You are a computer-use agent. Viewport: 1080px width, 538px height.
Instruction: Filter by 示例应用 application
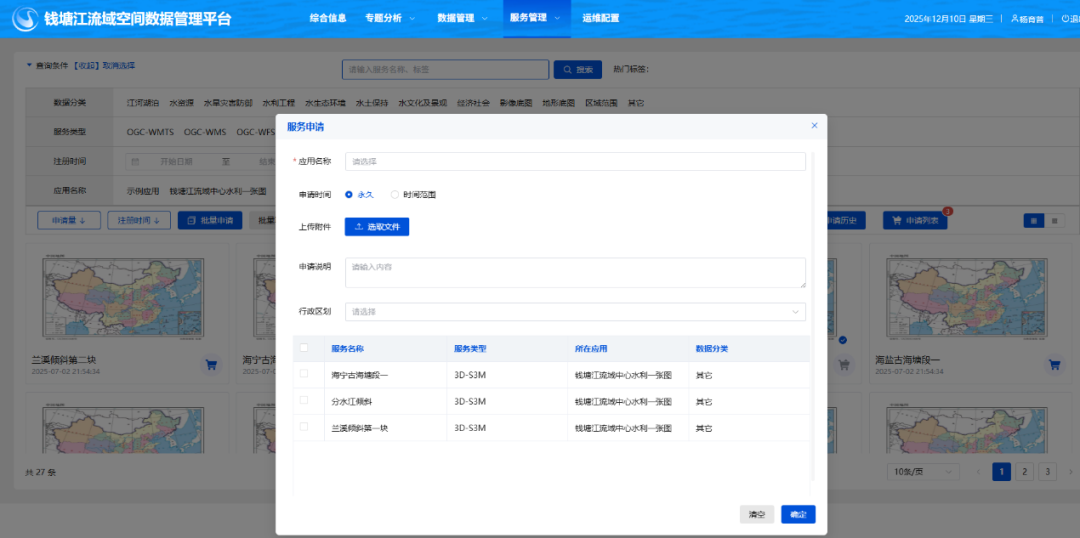click(143, 191)
